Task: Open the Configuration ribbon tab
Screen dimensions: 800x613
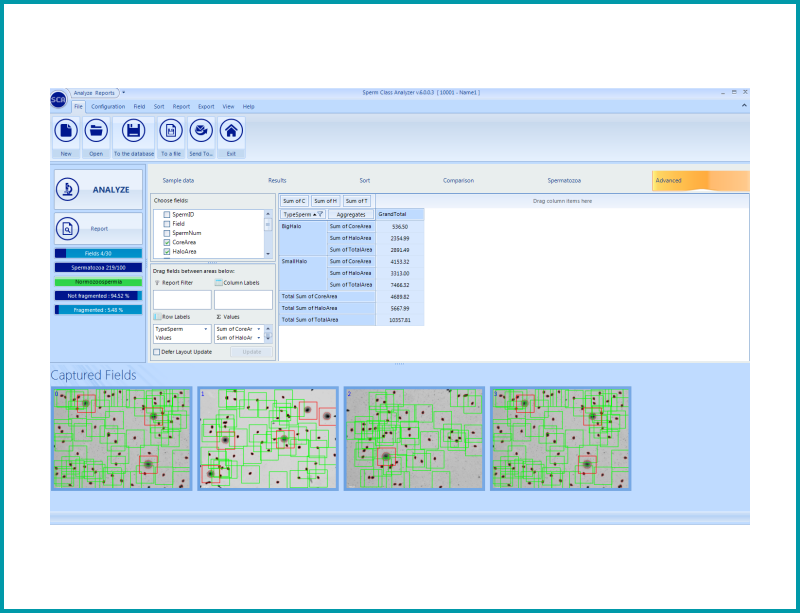Action: [108, 107]
